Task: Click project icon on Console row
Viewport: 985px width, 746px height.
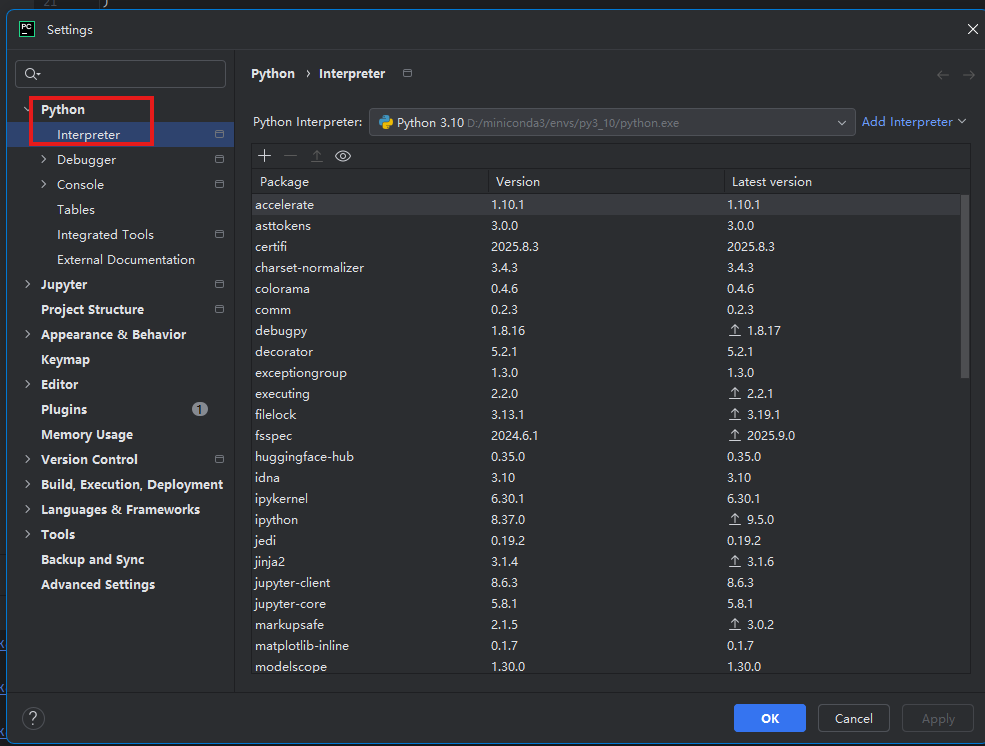Action: click(219, 185)
